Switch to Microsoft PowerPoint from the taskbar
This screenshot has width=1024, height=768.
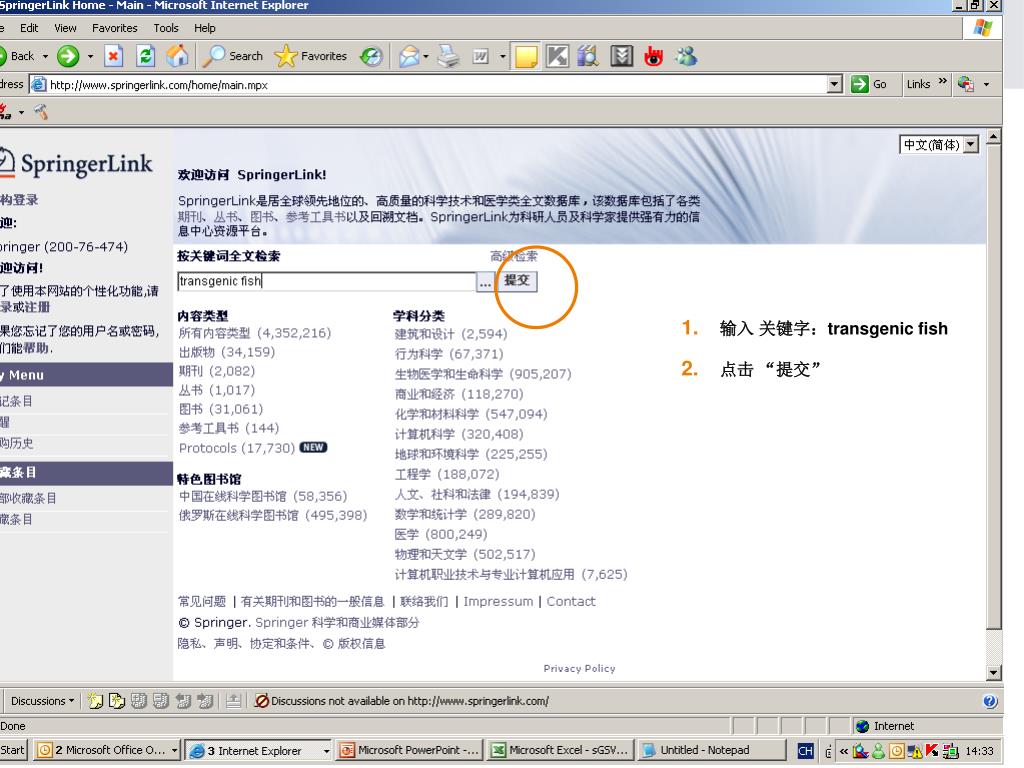[410, 750]
